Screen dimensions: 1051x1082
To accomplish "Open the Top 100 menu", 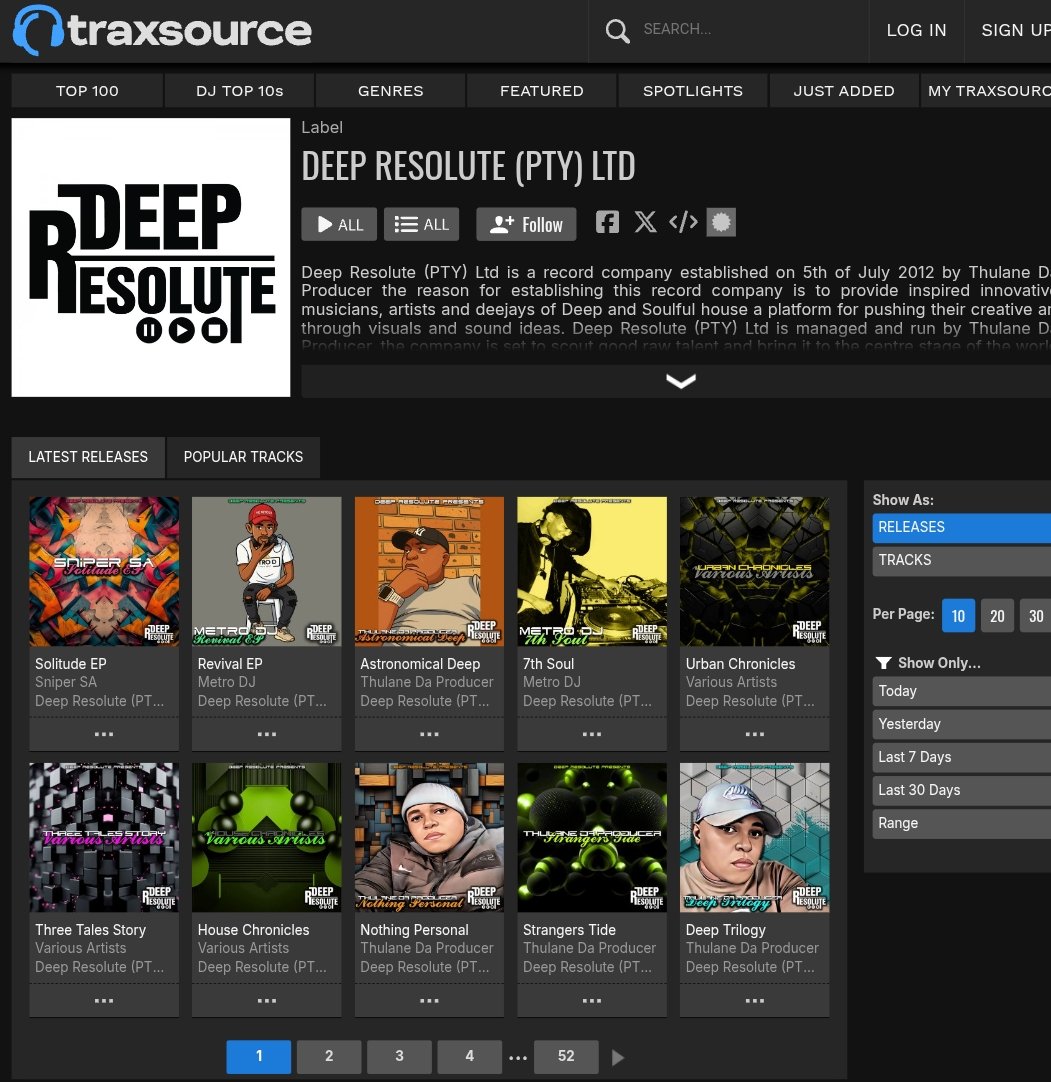I will [x=87, y=91].
